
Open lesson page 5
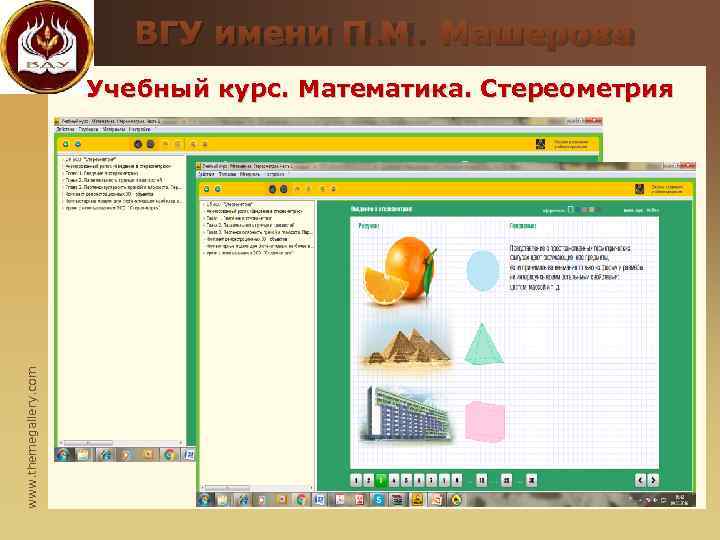pos(406,480)
